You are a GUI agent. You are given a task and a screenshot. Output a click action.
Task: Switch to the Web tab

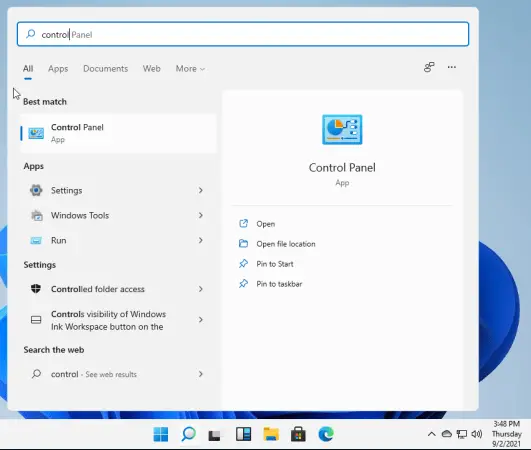[x=151, y=69]
